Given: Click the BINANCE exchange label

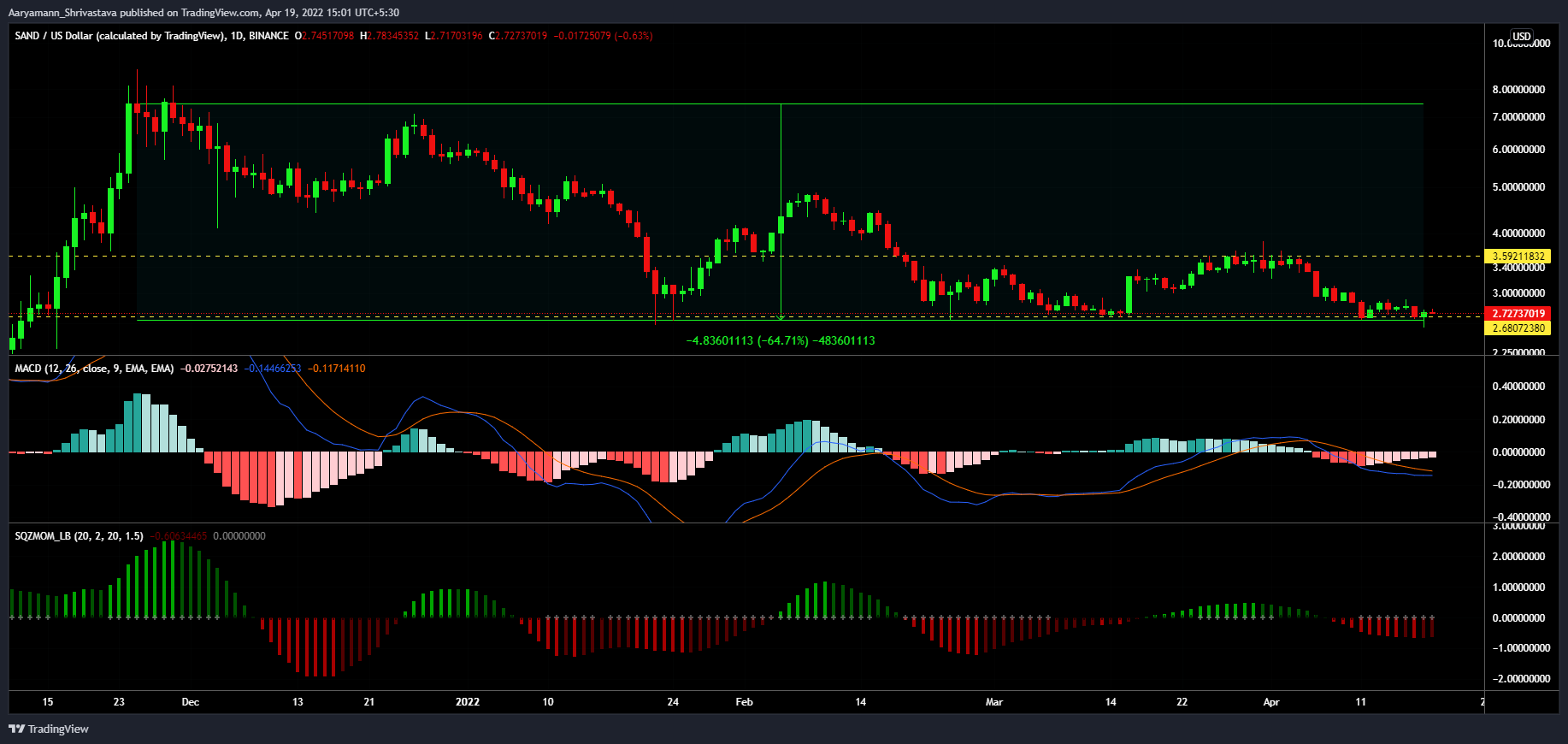Looking at the screenshot, I should click(x=268, y=36).
